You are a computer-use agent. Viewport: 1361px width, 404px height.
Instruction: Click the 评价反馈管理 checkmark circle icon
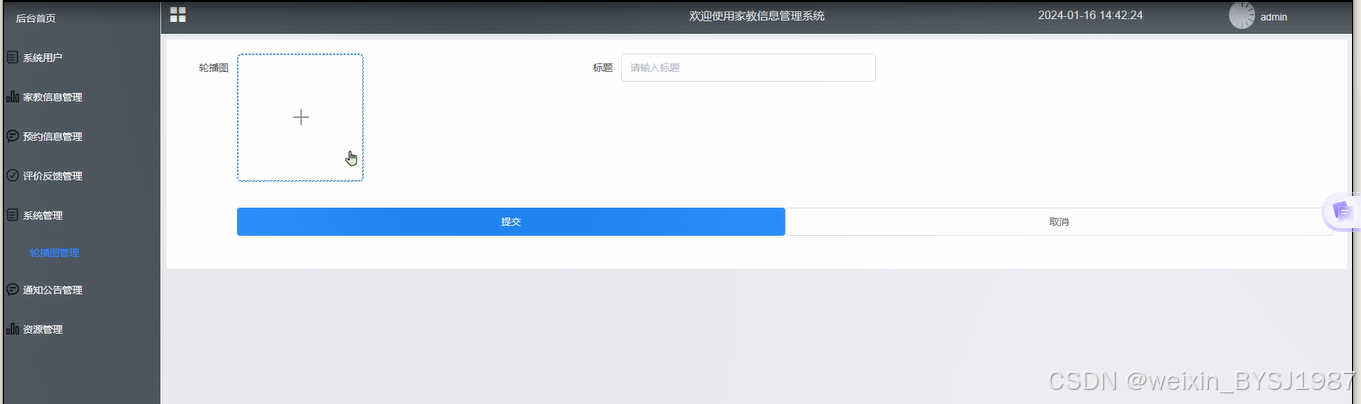[12, 175]
